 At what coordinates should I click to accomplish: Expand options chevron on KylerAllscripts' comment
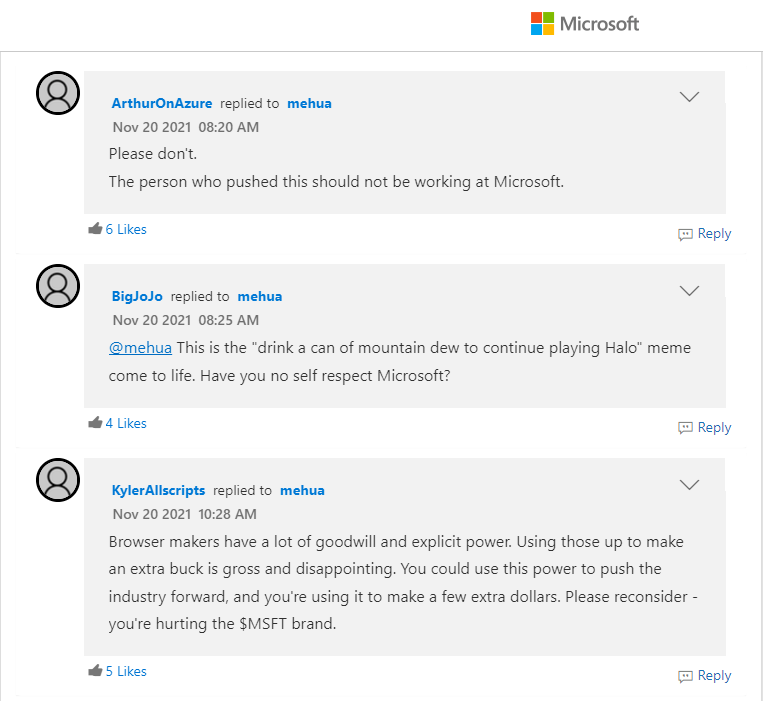(689, 485)
